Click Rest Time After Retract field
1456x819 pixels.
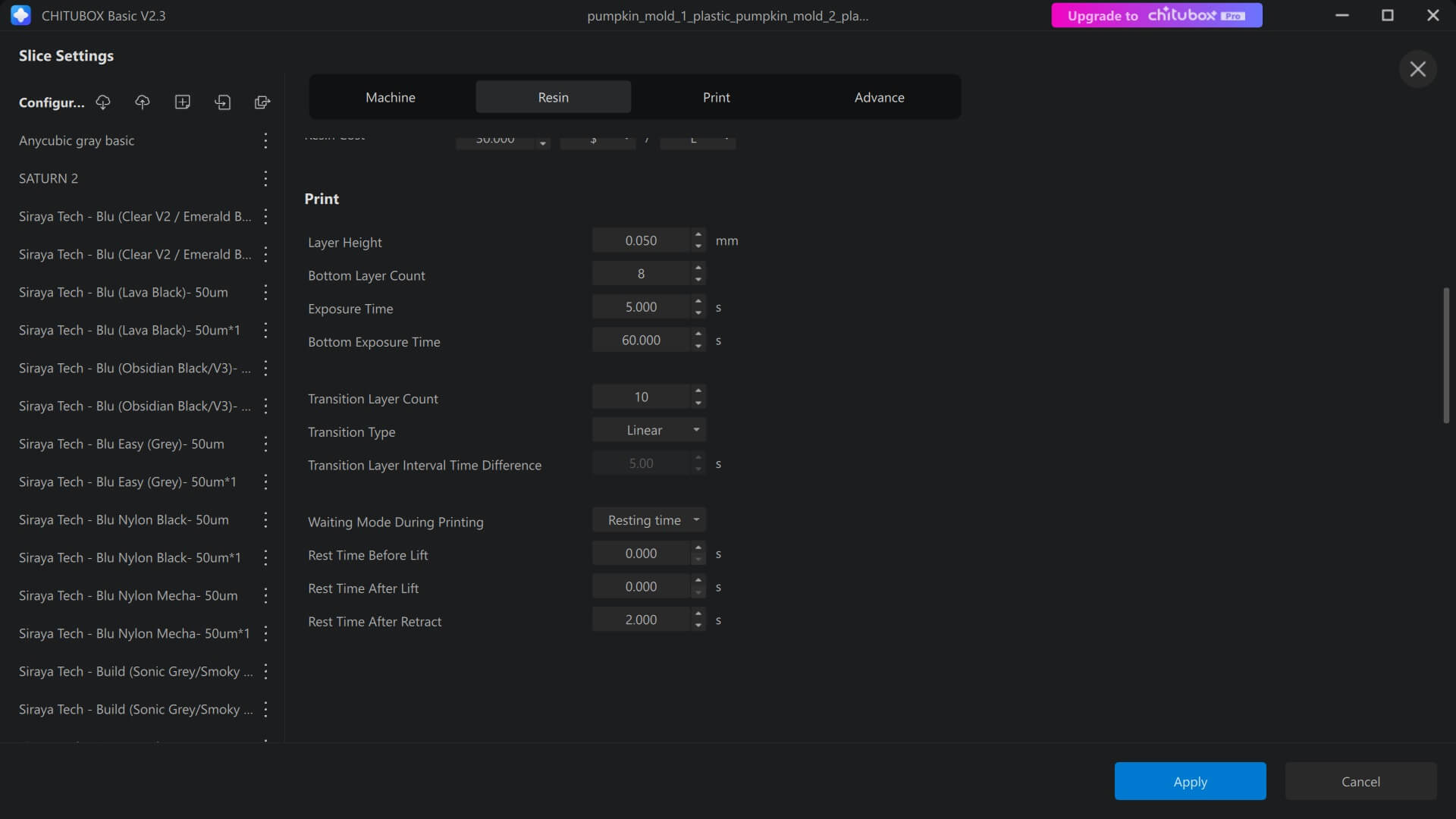tap(642, 620)
